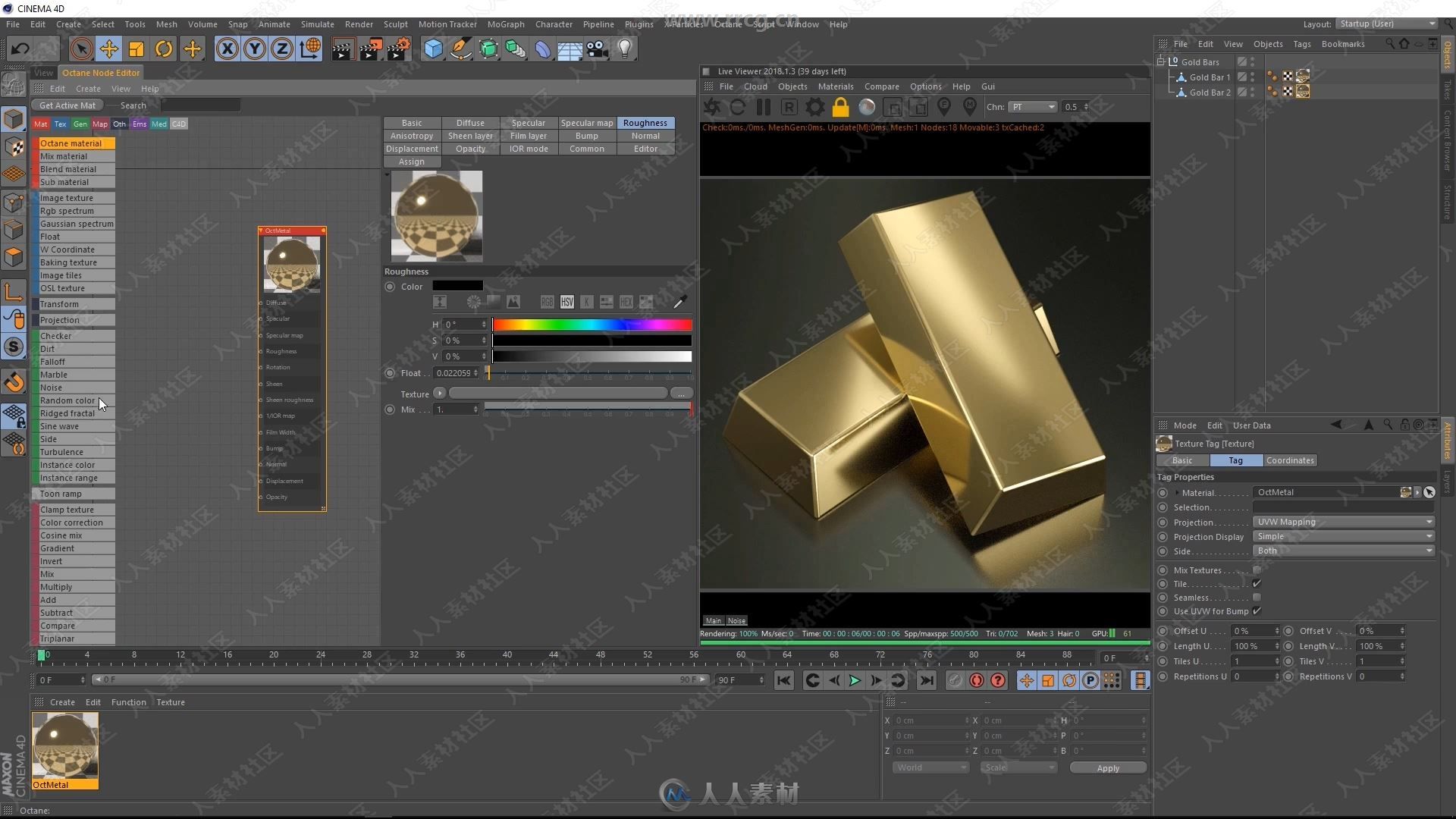The width and height of the screenshot is (1456, 819).
Task: Collapse the Gold Bars hierarchy
Action: click(x=1160, y=61)
